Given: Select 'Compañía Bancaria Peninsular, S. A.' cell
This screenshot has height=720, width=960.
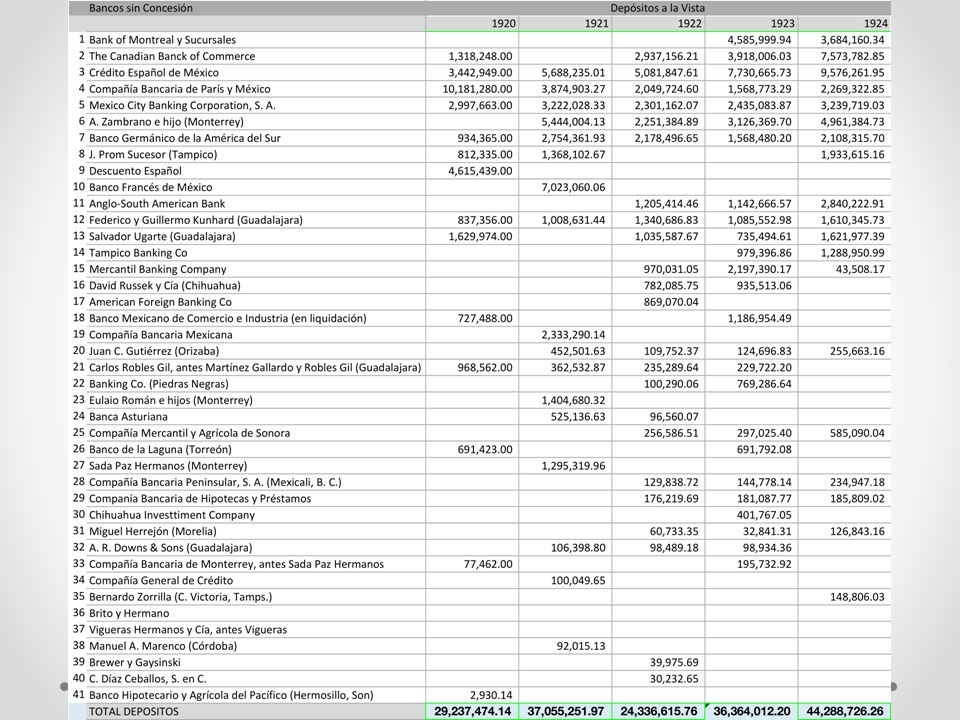Looking at the screenshot, I should click(256, 482).
